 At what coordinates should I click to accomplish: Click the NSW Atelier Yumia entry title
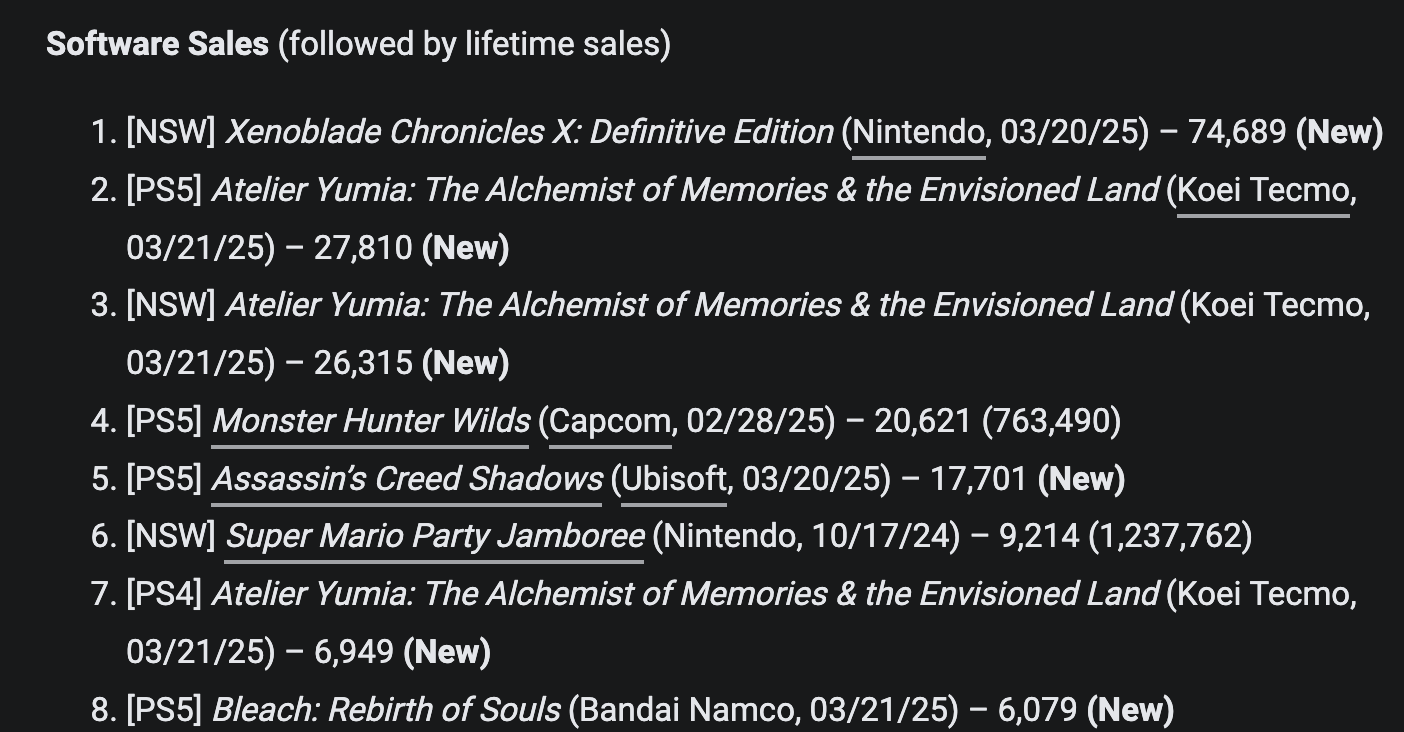[699, 305]
